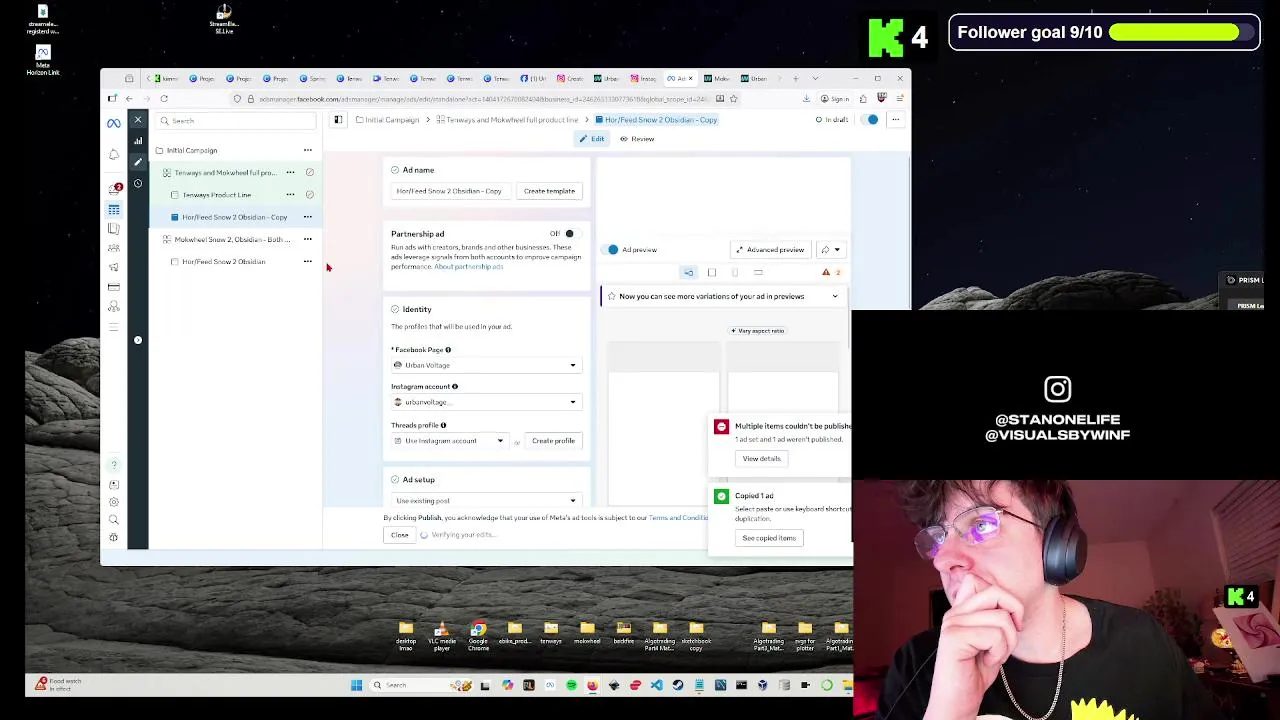Open more options for Initial Campaign row

308,150
